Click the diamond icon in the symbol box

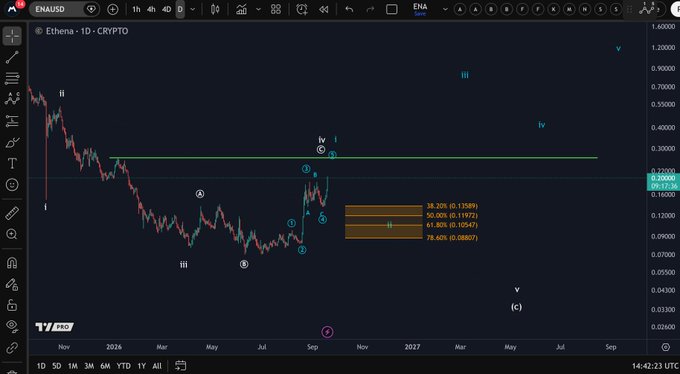pos(91,9)
